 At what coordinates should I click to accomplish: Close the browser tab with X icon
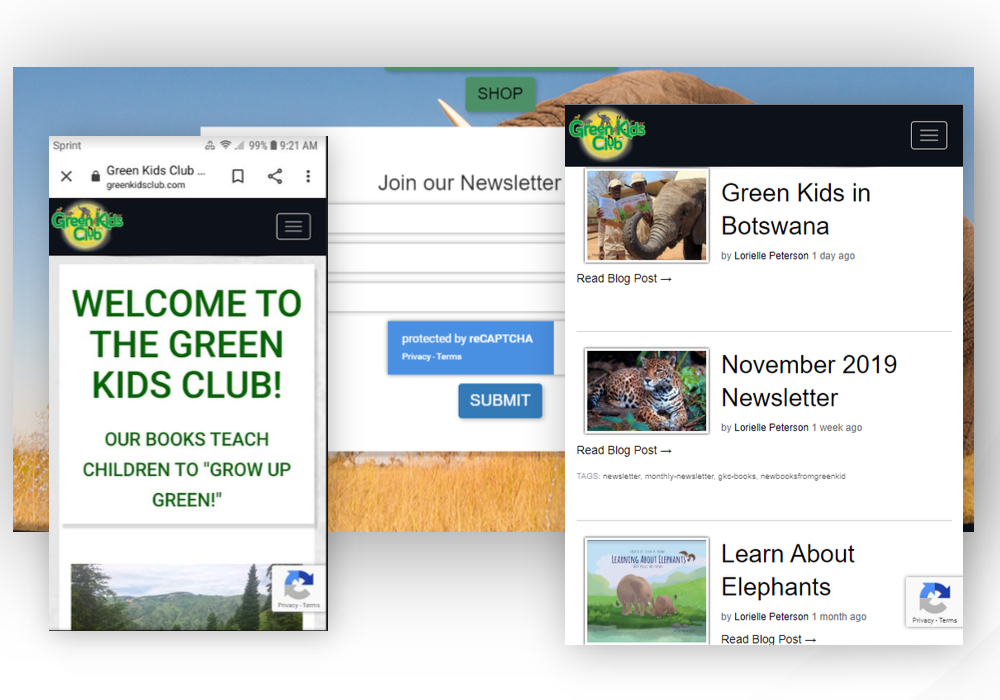[66, 176]
